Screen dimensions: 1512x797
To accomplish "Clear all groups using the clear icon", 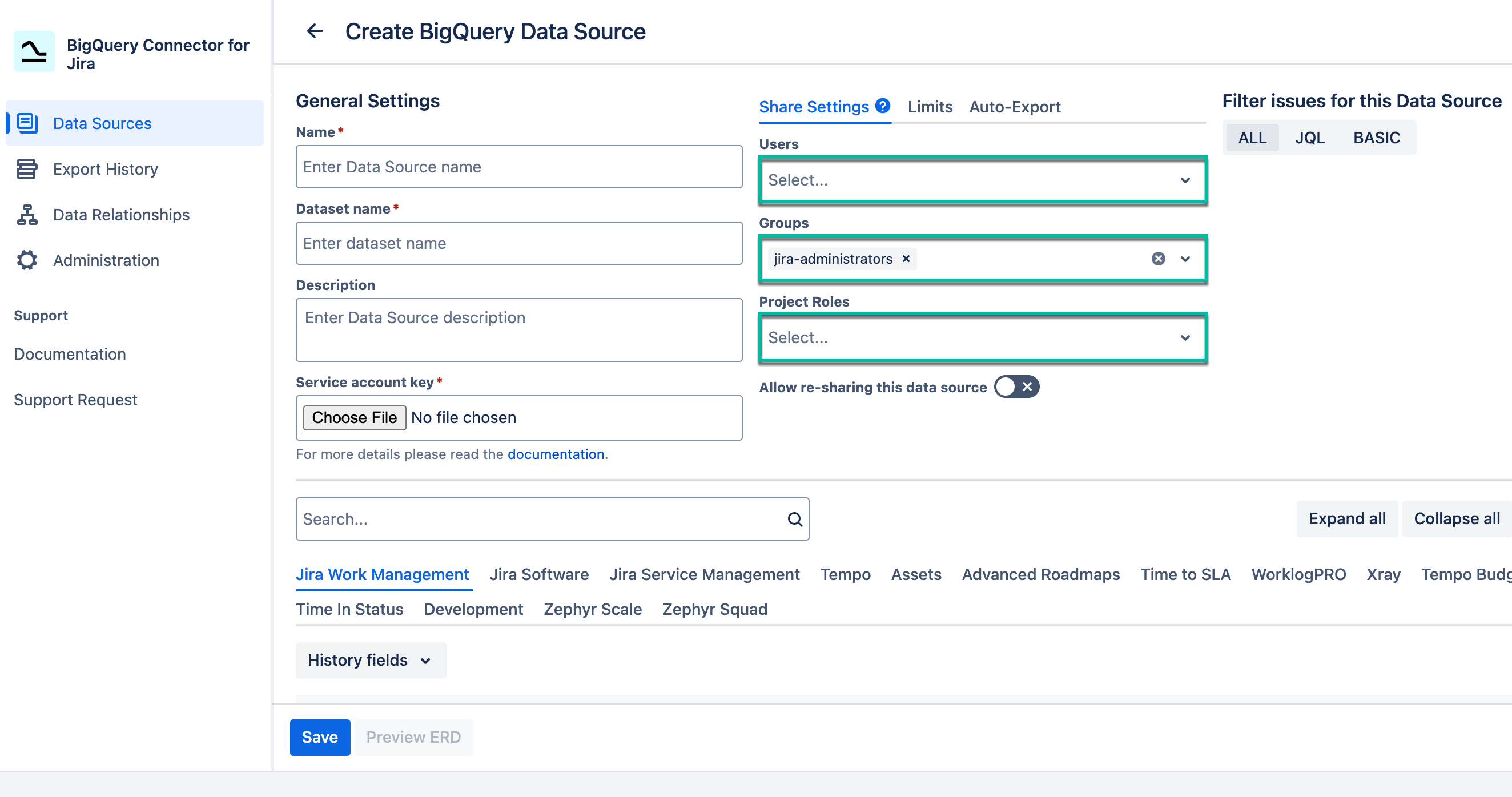I will pyautogui.click(x=1158, y=259).
